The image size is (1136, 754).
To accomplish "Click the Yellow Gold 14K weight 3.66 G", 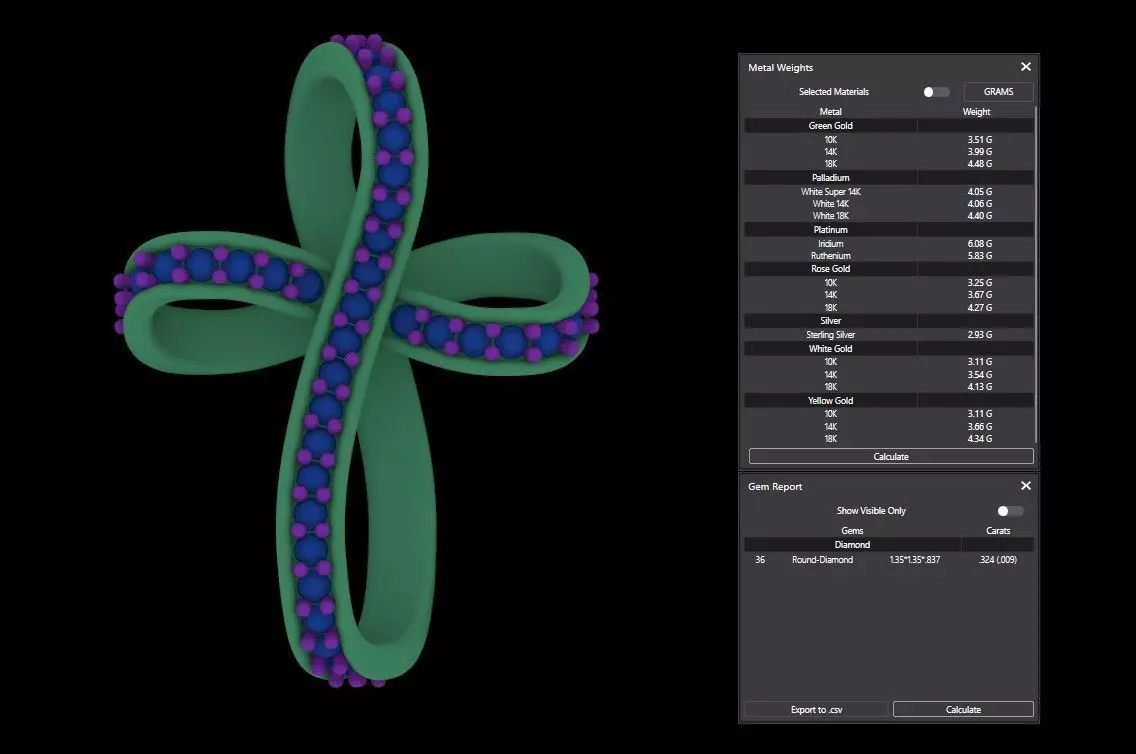I will [x=980, y=427].
